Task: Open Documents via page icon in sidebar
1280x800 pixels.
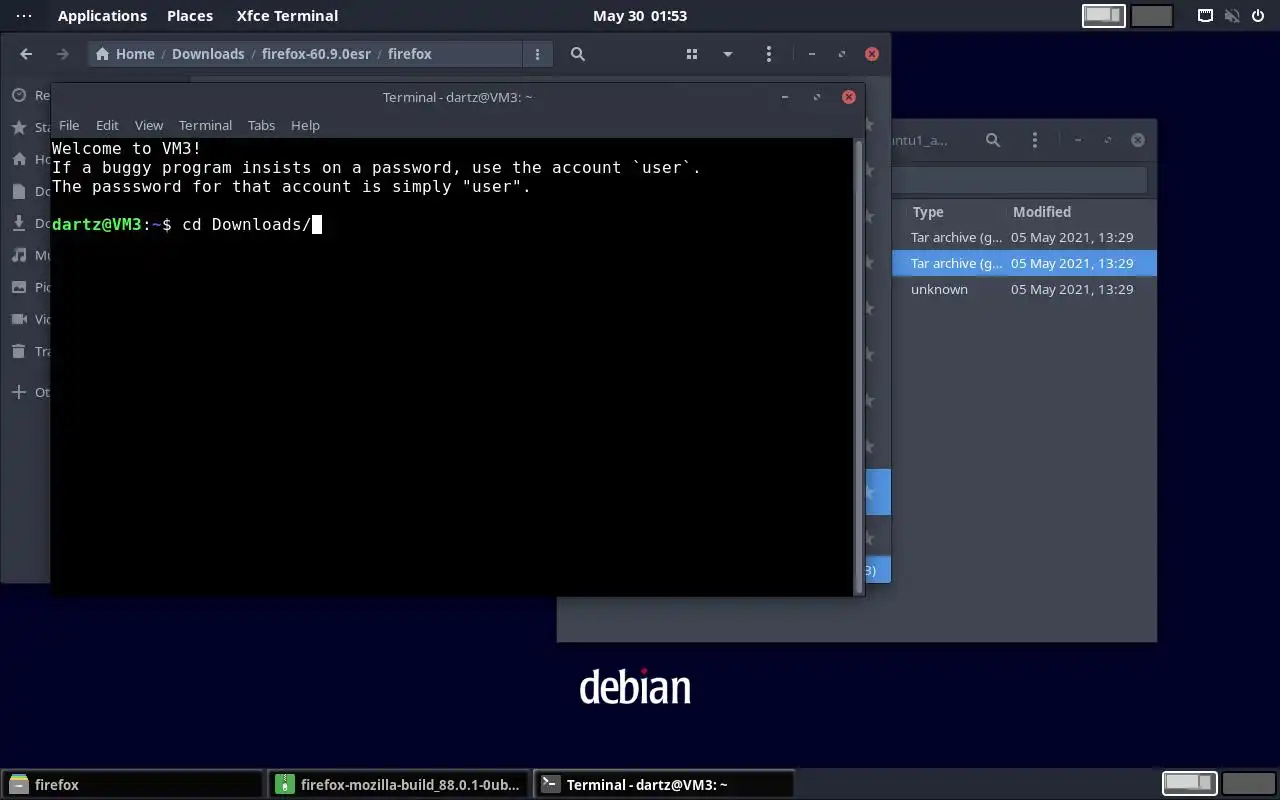Action: click(x=19, y=191)
